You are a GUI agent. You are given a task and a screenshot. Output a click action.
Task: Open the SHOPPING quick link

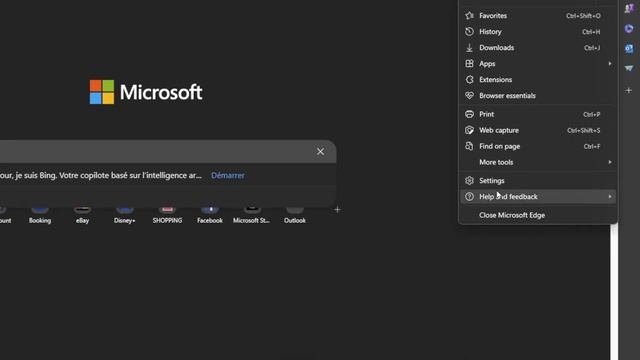(167, 215)
